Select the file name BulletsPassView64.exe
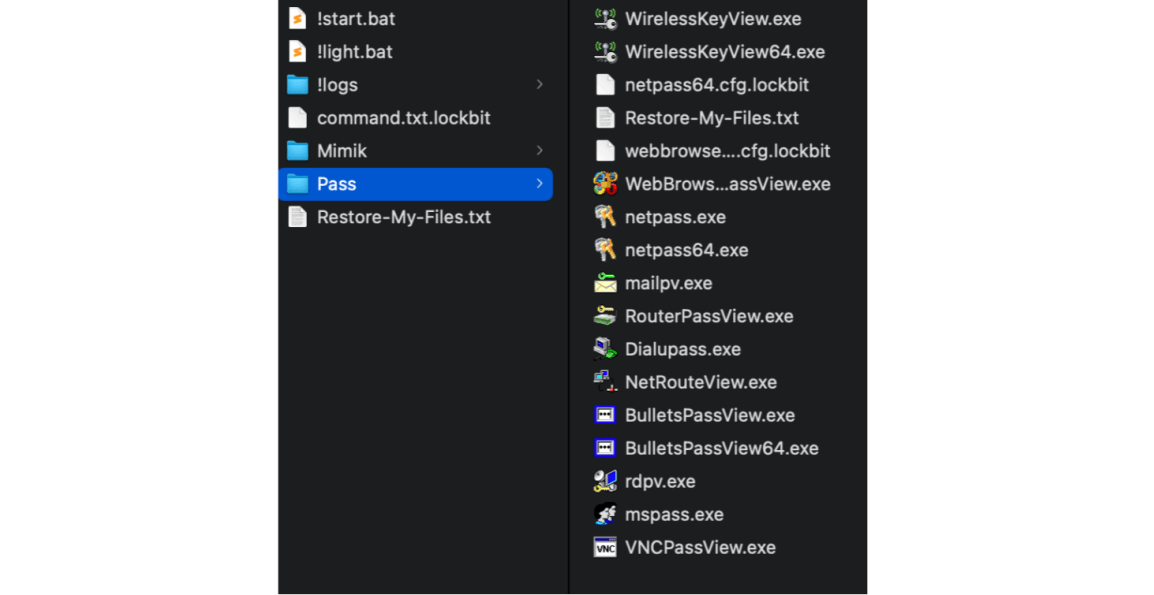Screen dimensions: 1154x595 point(722,448)
